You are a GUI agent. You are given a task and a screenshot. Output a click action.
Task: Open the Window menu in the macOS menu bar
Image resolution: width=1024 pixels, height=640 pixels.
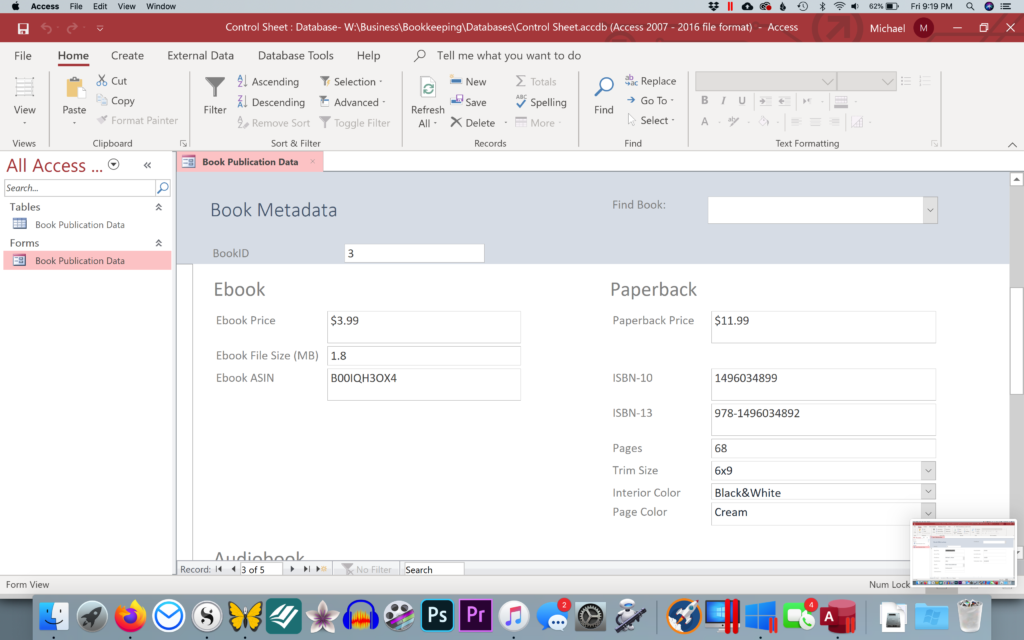coord(161,7)
